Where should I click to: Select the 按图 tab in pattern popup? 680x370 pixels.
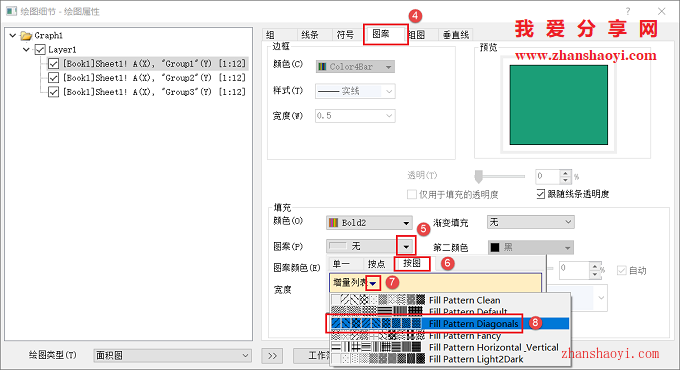412,263
